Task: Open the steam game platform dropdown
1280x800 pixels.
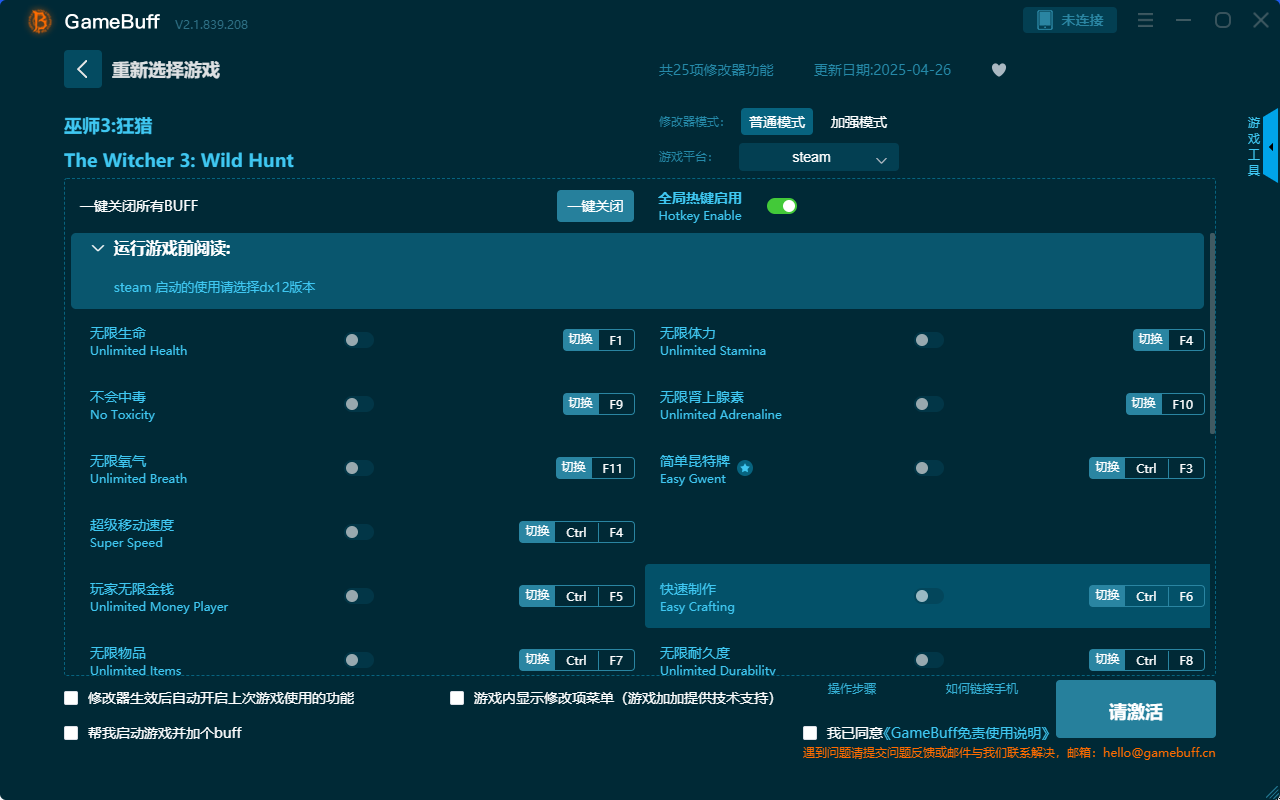Action: (x=818, y=157)
